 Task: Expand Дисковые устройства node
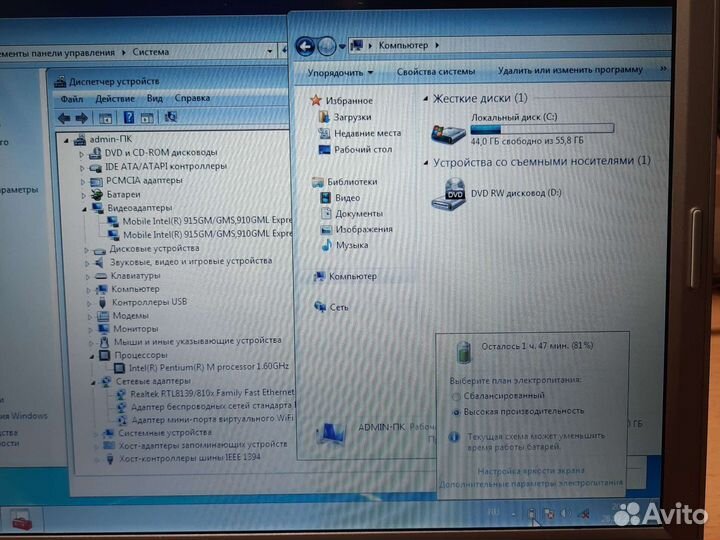(86, 250)
